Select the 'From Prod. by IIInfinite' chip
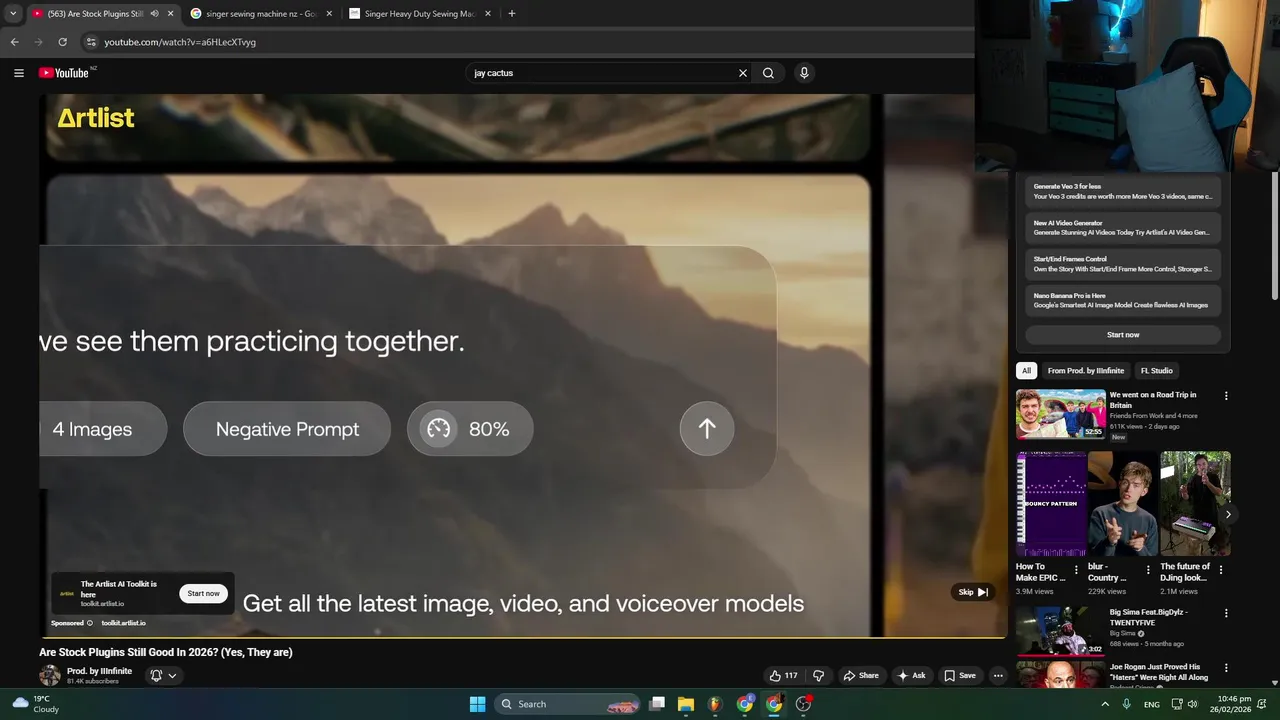The image size is (1280, 720). point(1086,371)
